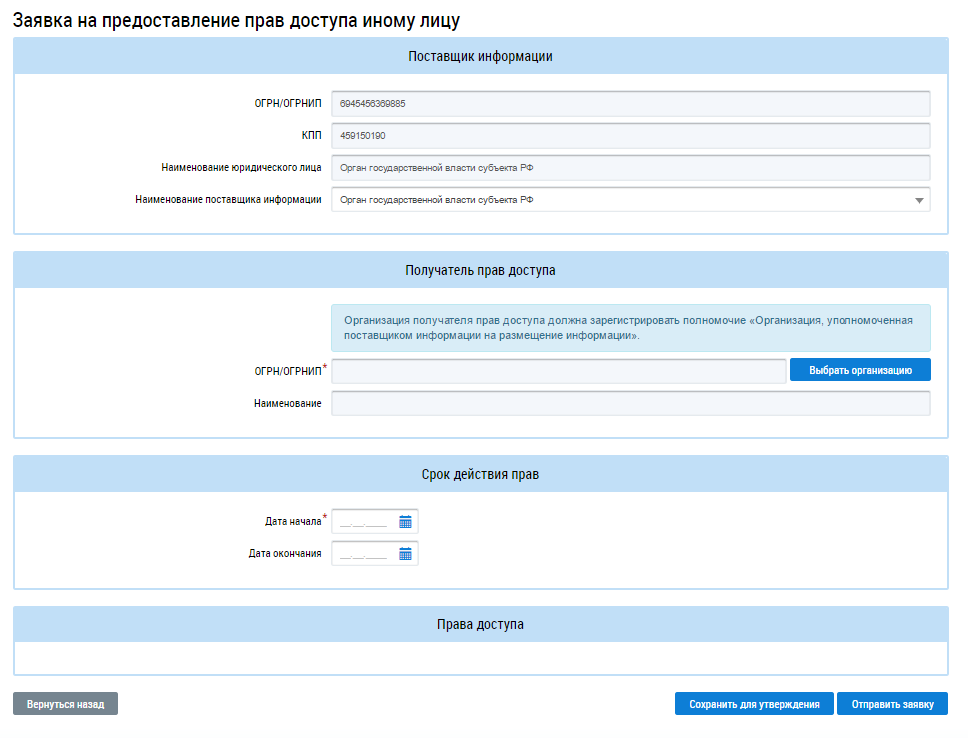Open the calendar picker for Дата начала
The height and width of the screenshot is (738, 968).
(x=405, y=521)
